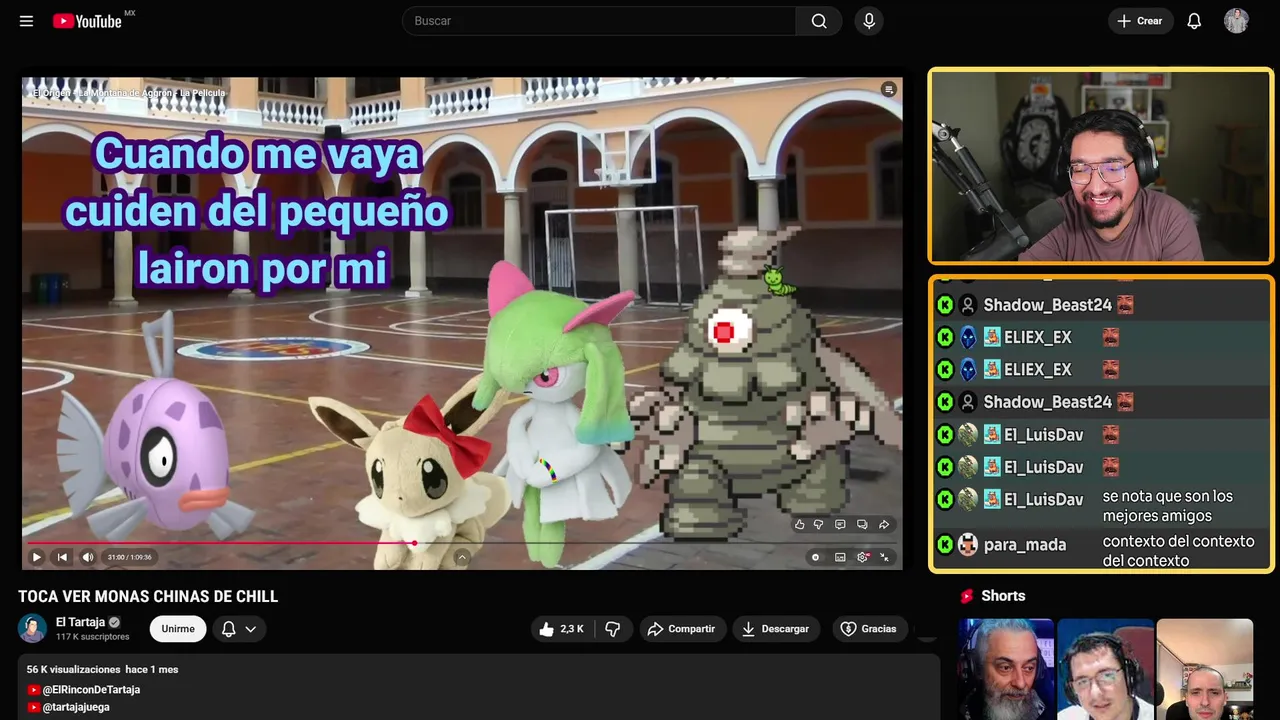Click the fullscreen collapse arrows icon
The height and width of the screenshot is (720, 1280).
[885, 557]
